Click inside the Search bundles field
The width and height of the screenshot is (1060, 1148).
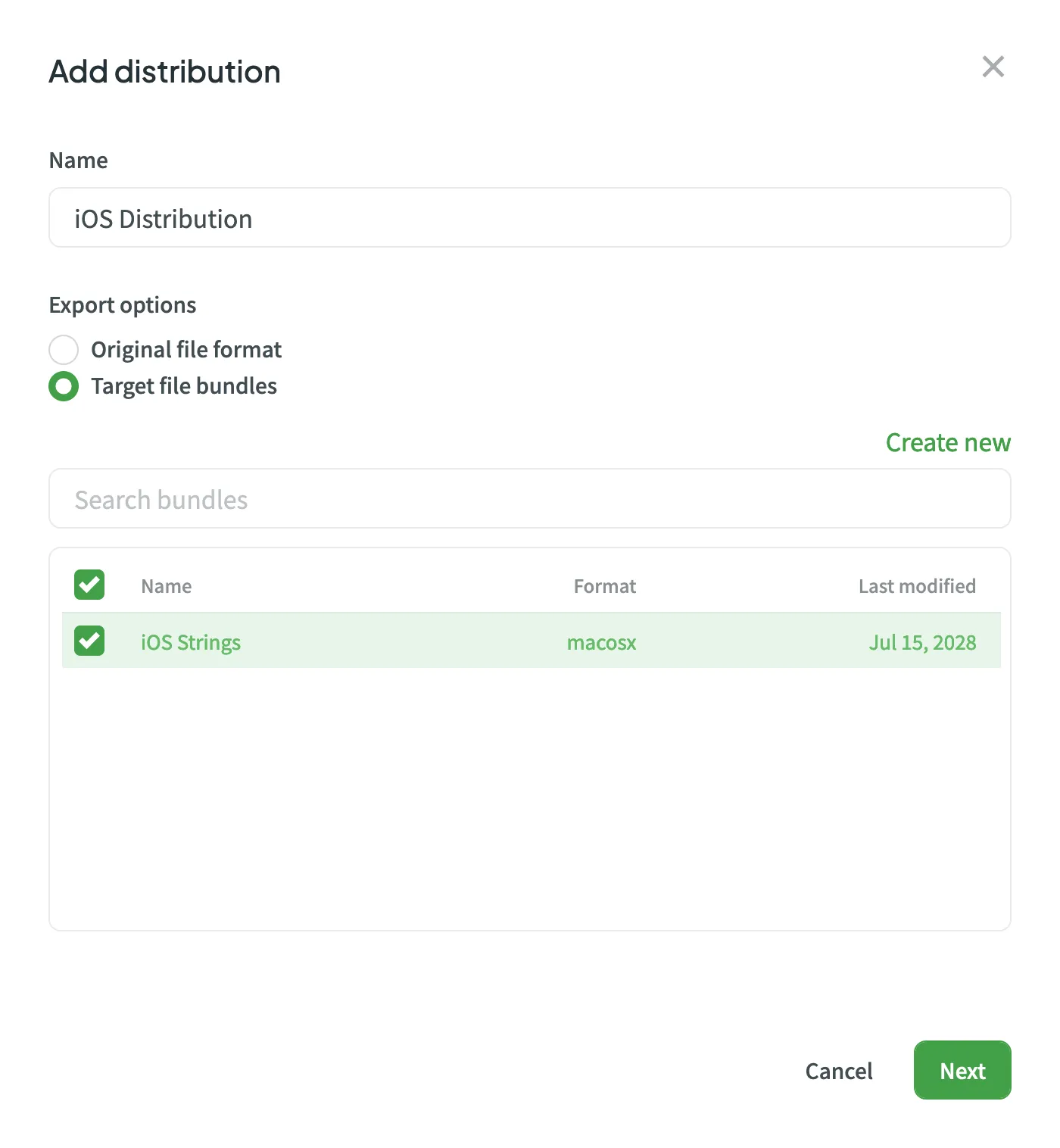[528, 498]
